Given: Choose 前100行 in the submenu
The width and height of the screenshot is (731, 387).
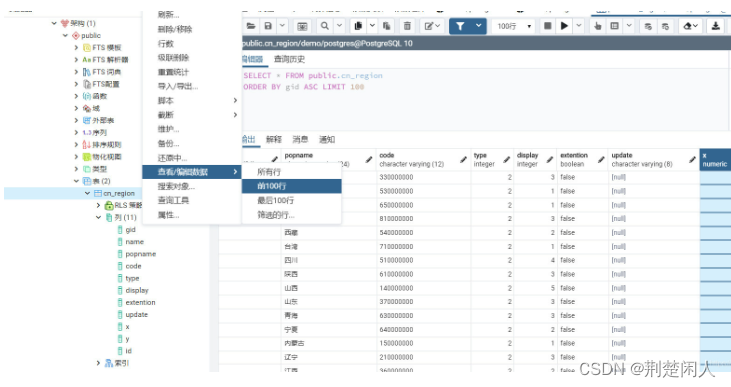Looking at the screenshot, I should (292, 186).
